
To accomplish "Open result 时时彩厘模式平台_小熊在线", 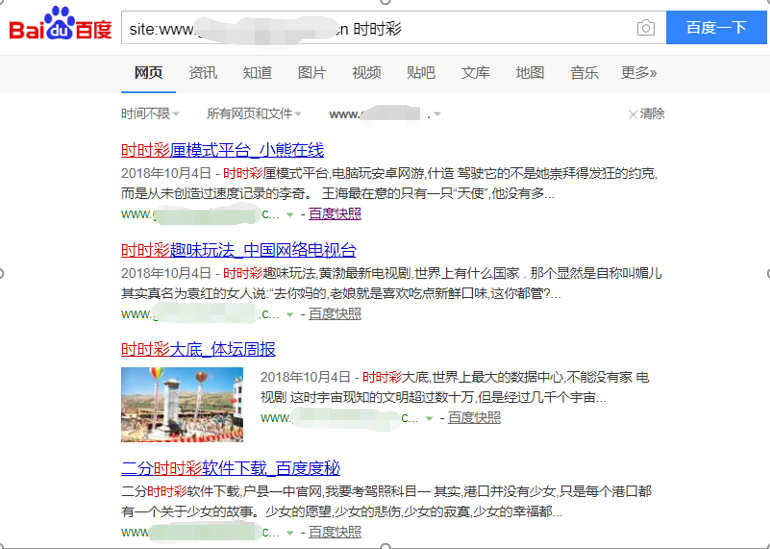I will point(222,150).
